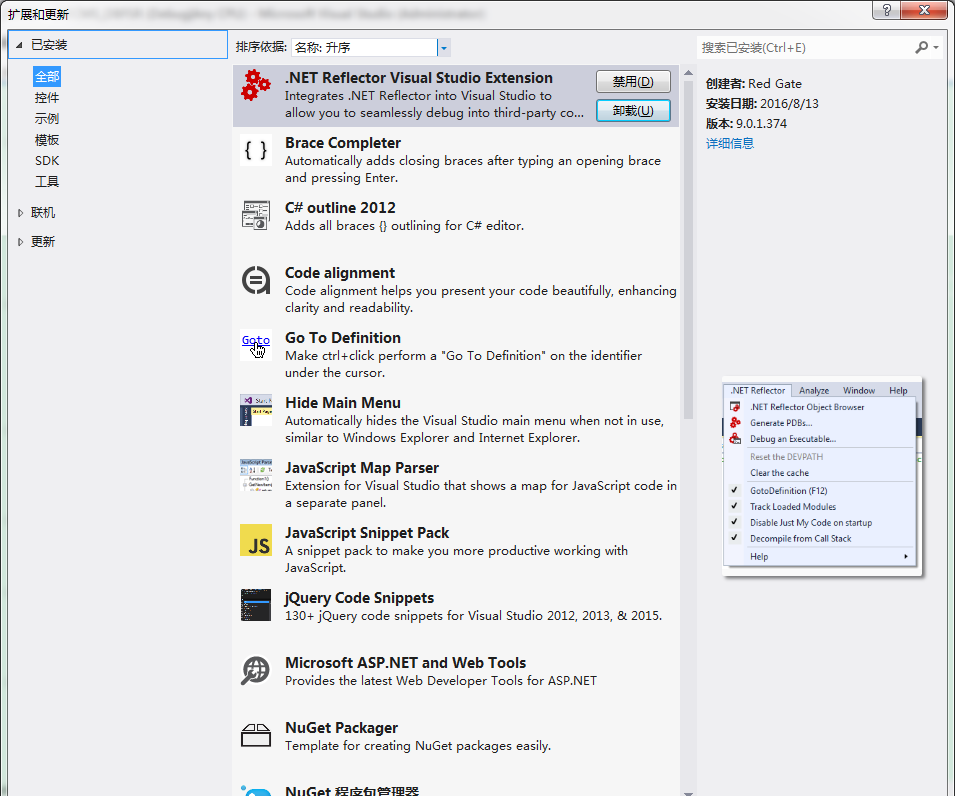This screenshot has width=955, height=796.
Task: Click the Hide Main Menu icon
Action: pyautogui.click(x=256, y=410)
